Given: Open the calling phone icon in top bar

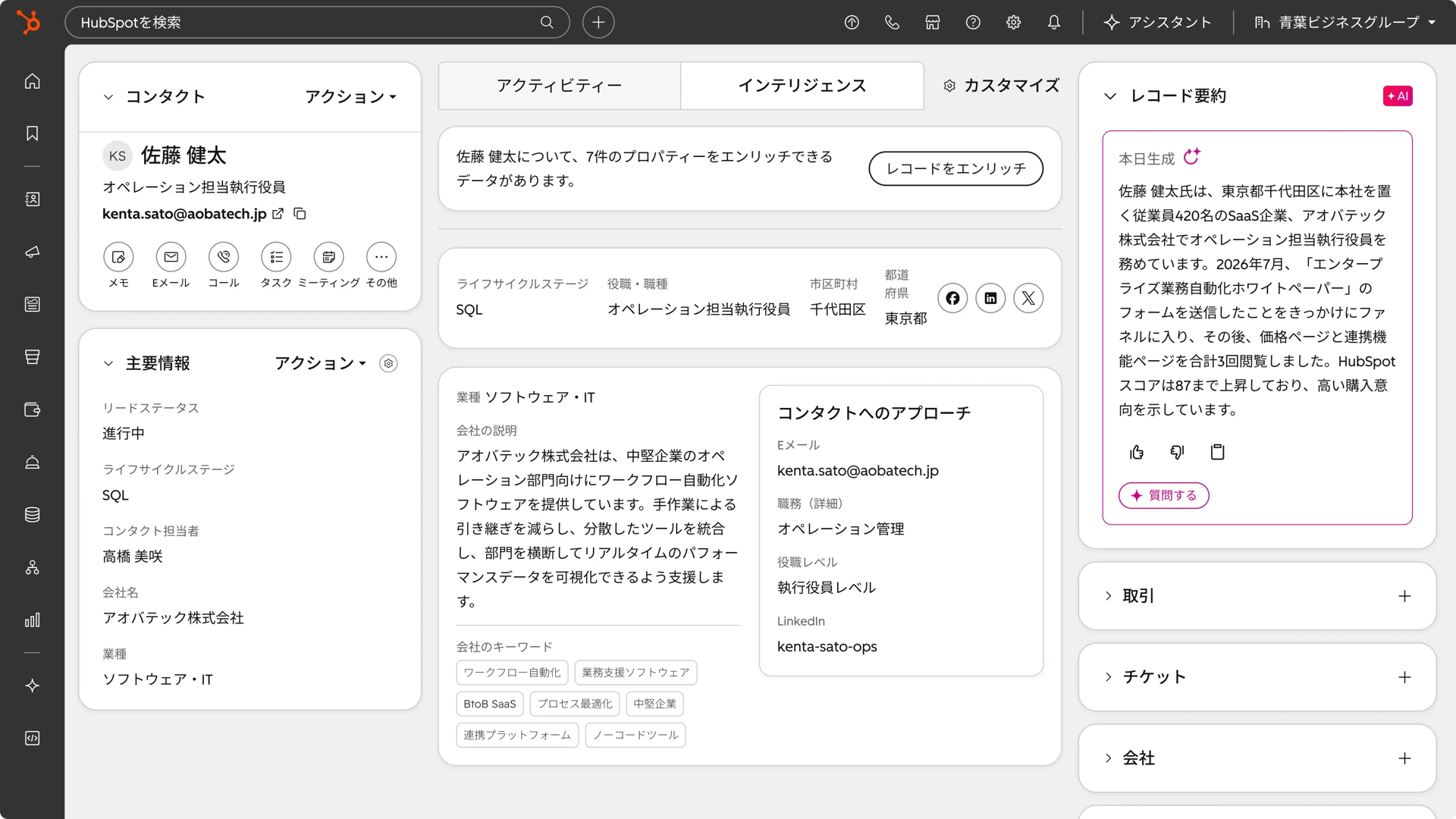Looking at the screenshot, I should click(x=892, y=22).
